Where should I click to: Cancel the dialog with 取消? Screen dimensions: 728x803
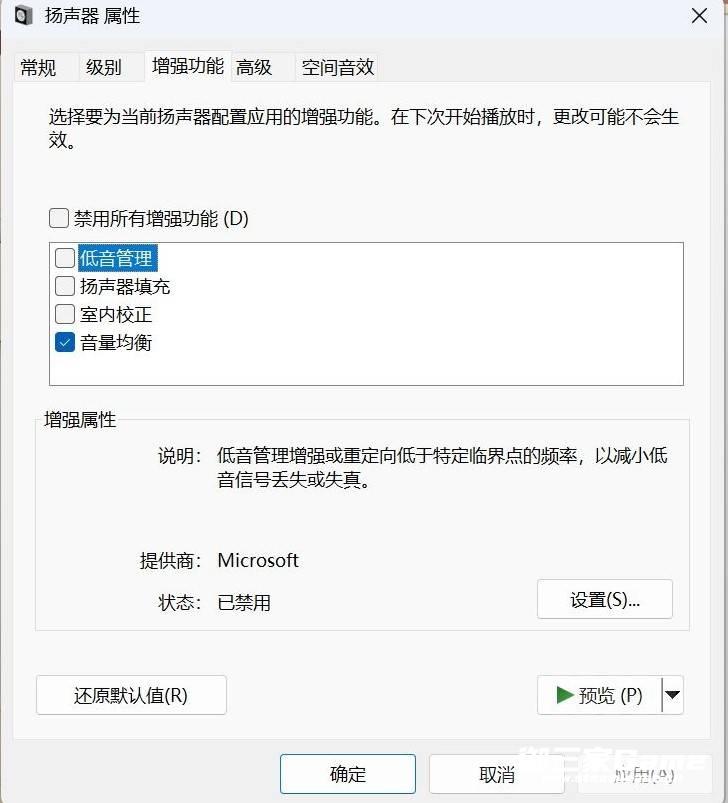point(497,774)
